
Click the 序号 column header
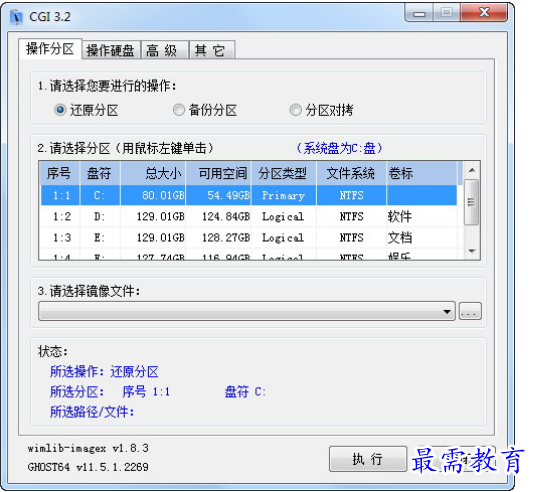[x=59, y=173]
